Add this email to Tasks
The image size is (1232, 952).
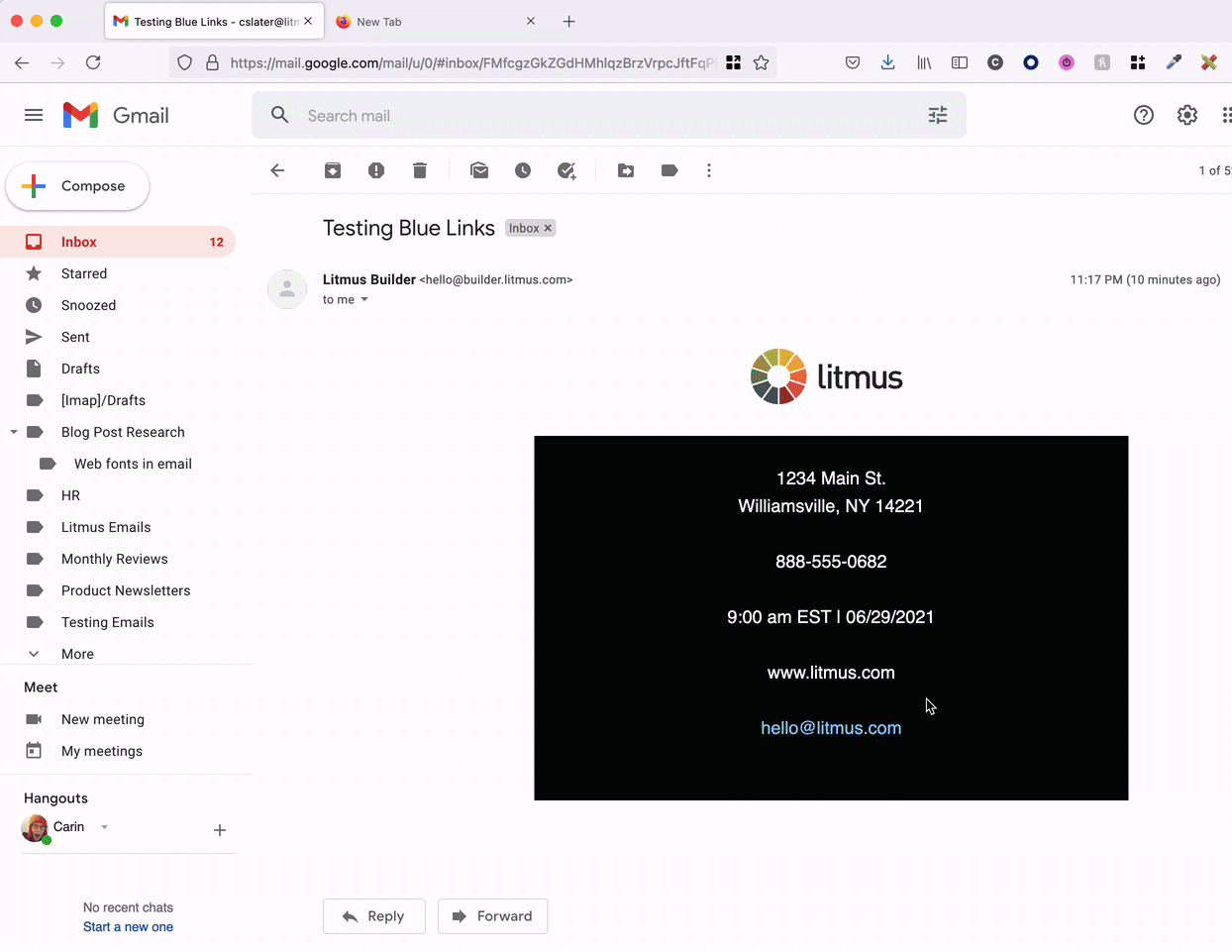566,170
